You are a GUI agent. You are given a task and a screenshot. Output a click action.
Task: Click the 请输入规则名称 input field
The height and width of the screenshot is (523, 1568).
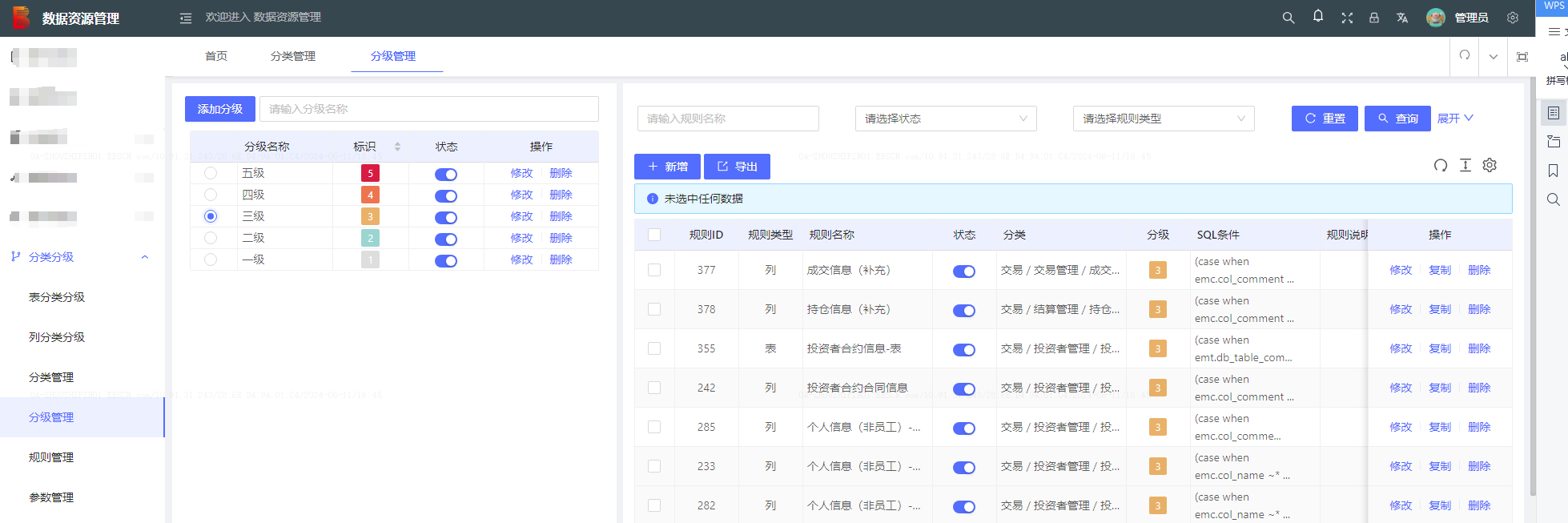point(728,119)
